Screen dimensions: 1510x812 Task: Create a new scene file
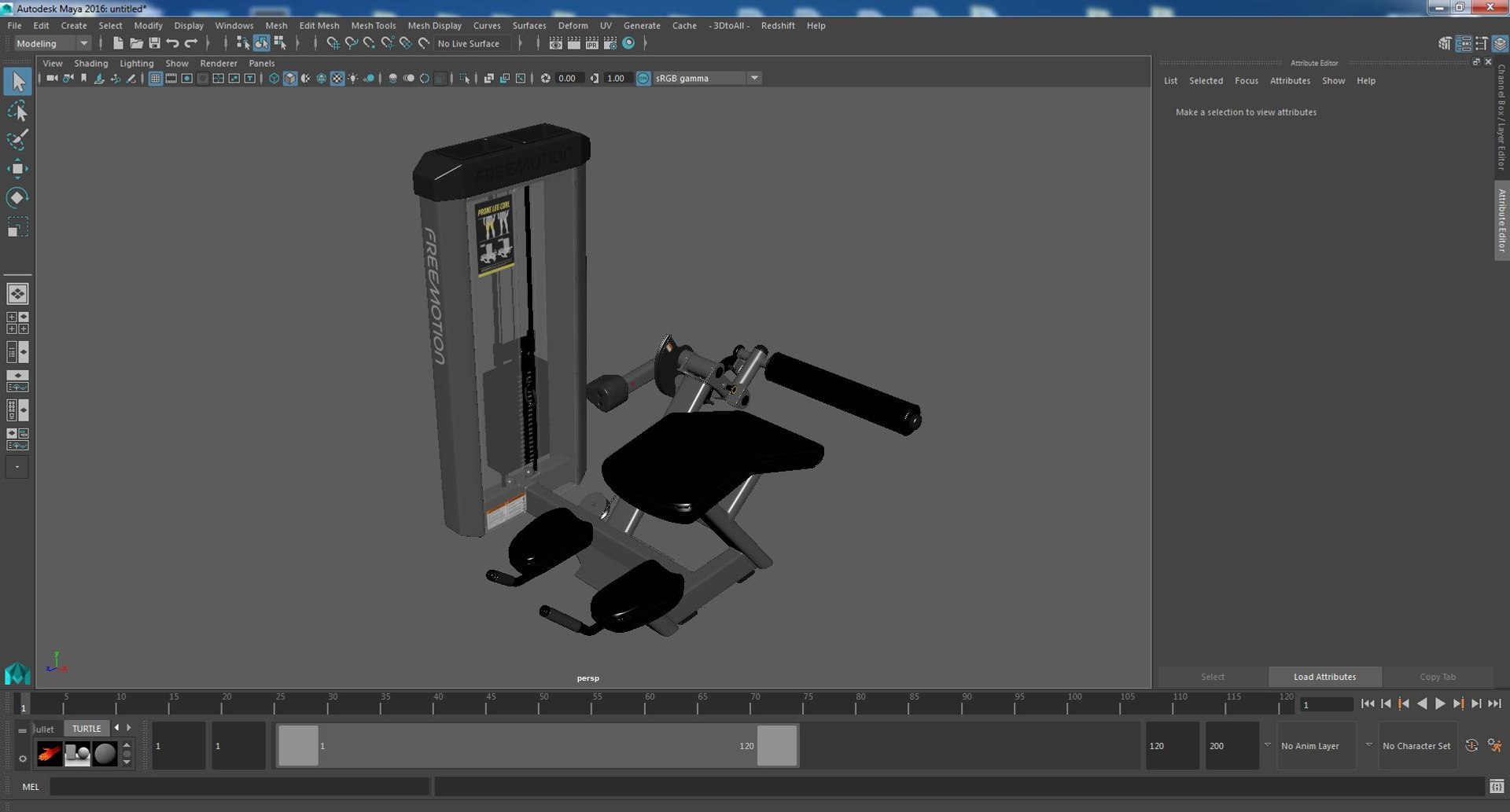pos(117,43)
